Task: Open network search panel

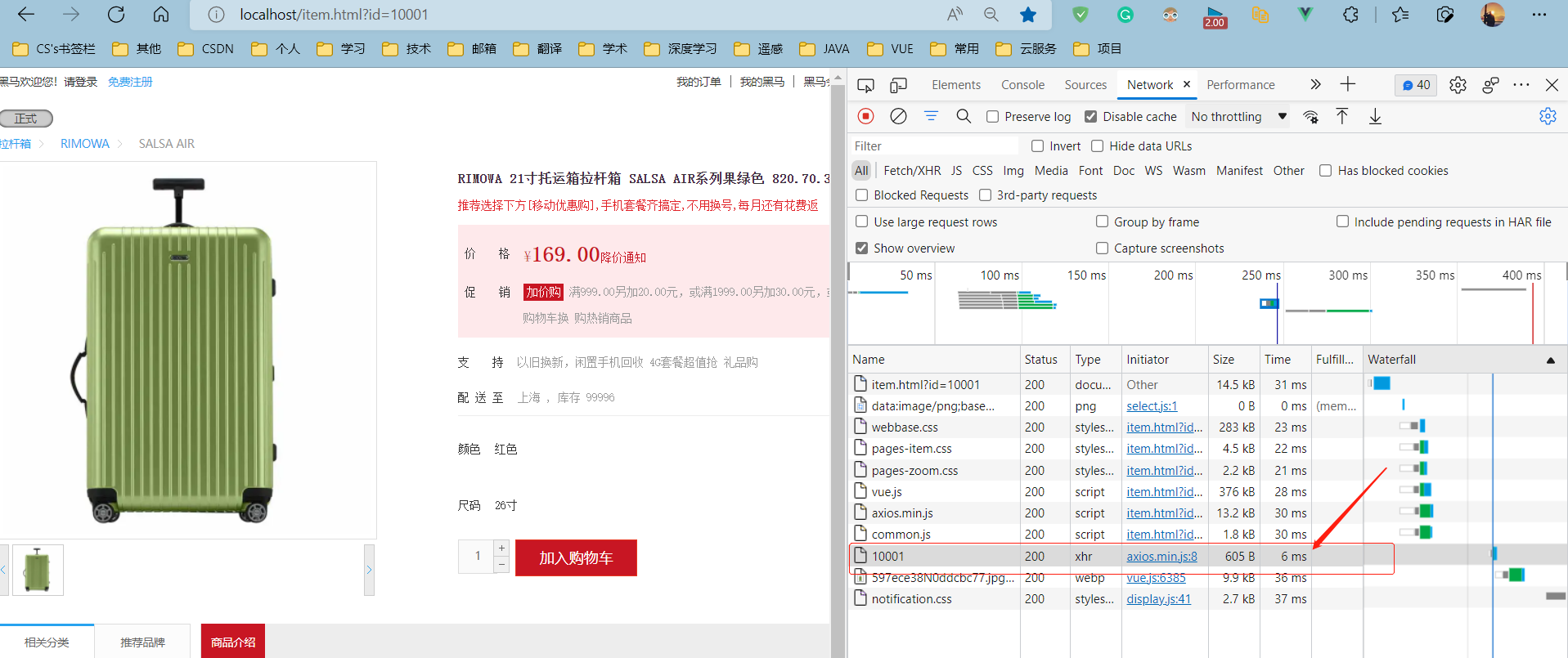Action: coord(964,116)
